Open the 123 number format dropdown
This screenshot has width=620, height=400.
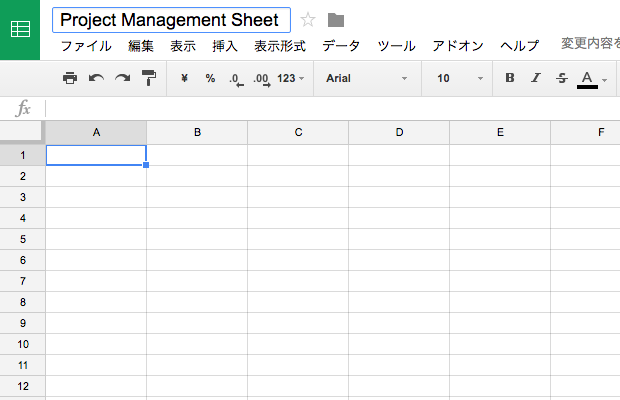[x=291, y=78]
